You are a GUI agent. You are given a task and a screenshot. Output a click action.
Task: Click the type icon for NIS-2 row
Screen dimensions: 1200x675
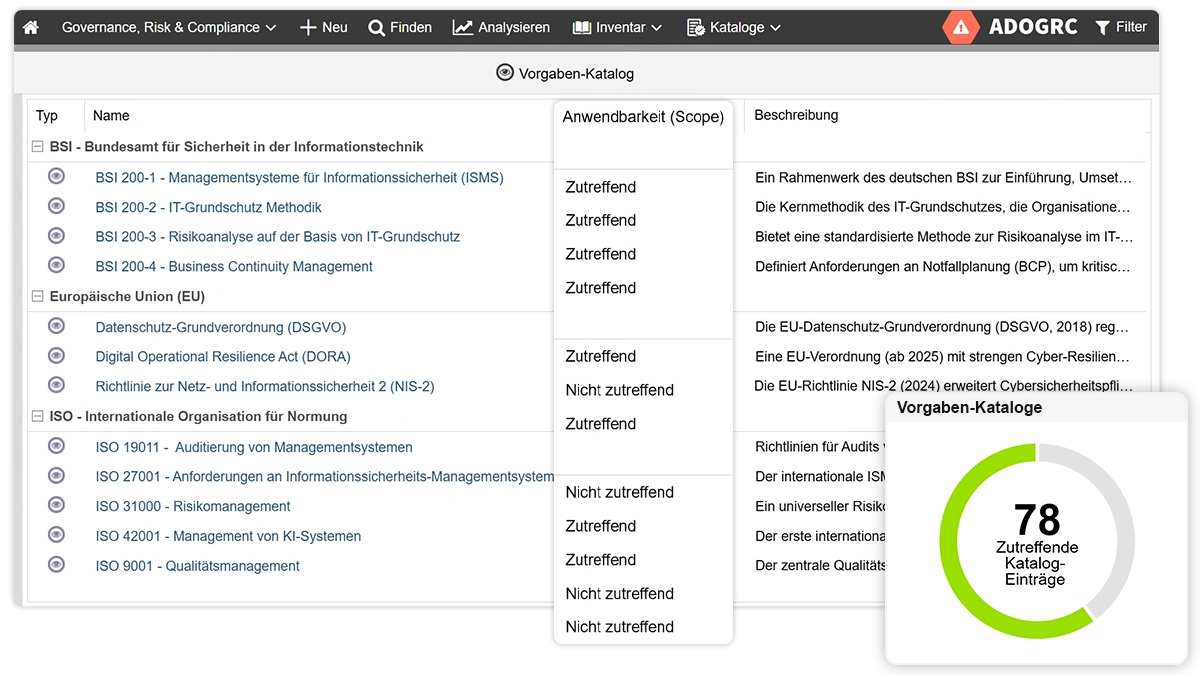coord(56,386)
